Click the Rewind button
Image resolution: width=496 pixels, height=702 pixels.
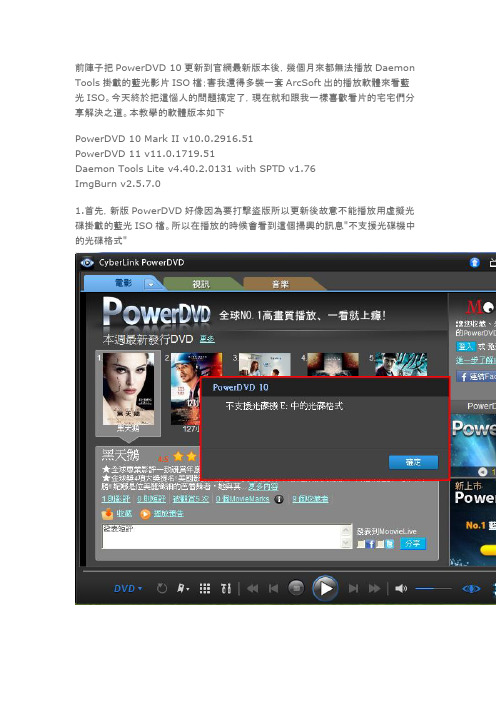coord(253,589)
